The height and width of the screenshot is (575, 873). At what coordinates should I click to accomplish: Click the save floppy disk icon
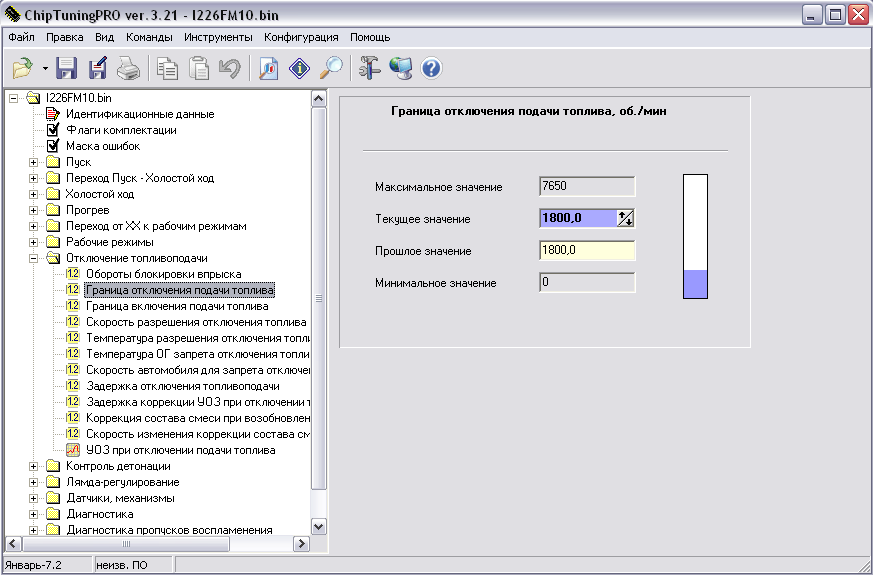tap(67, 68)
